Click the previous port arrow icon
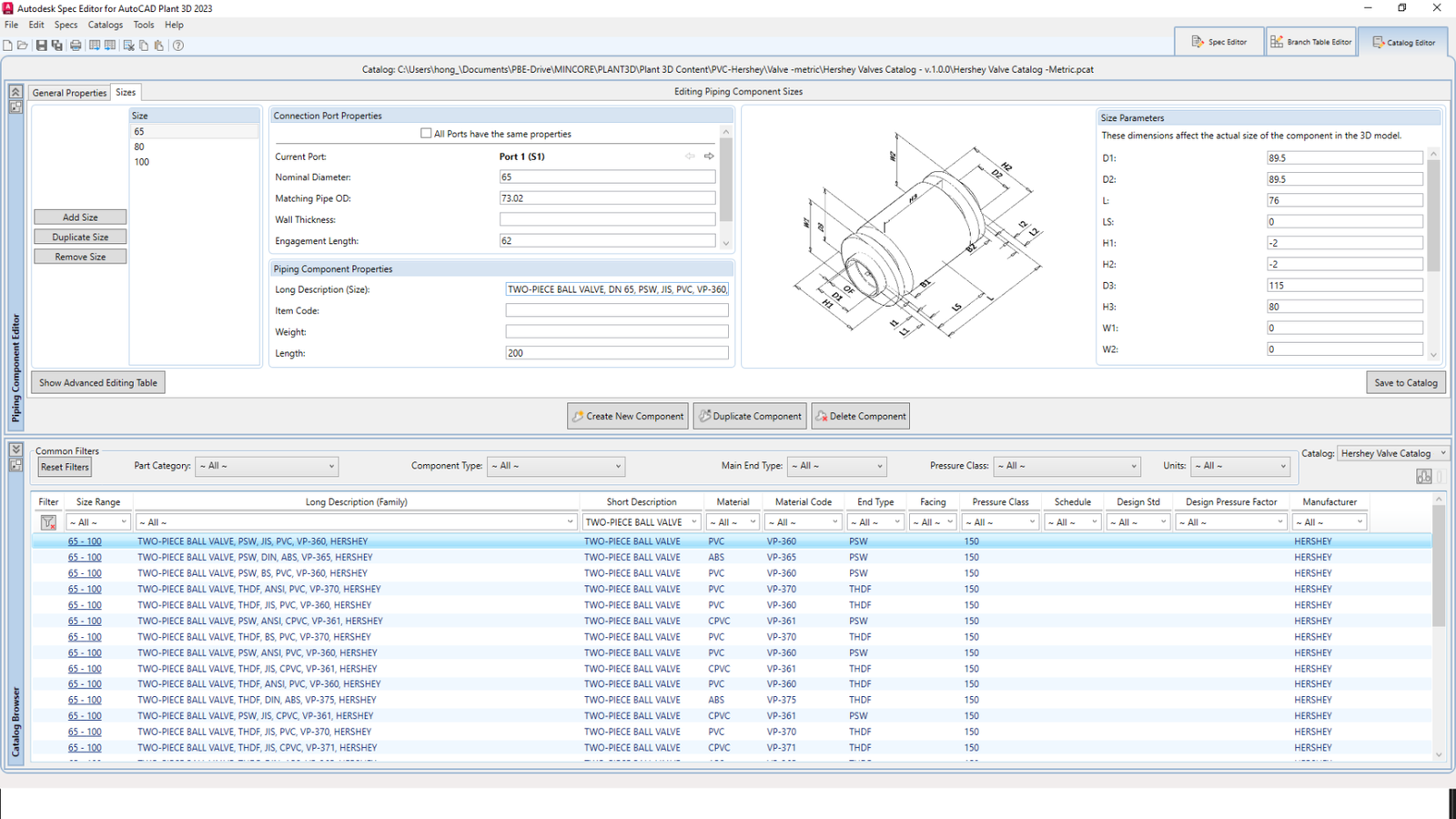The image size is (1456, 819). [x=690, y=157]
